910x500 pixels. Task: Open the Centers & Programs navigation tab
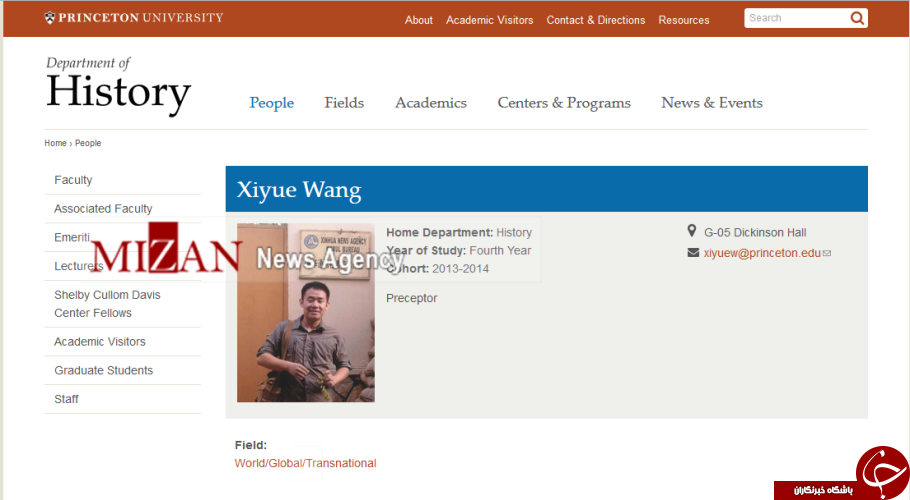564,103
